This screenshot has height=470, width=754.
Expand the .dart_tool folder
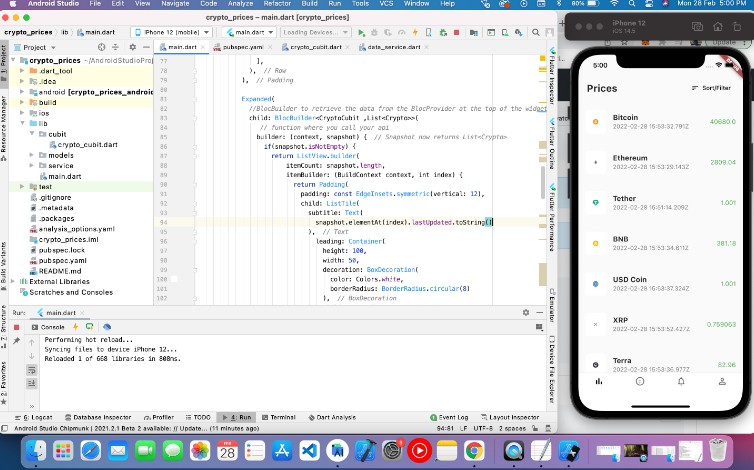click(x=22, y=71)
